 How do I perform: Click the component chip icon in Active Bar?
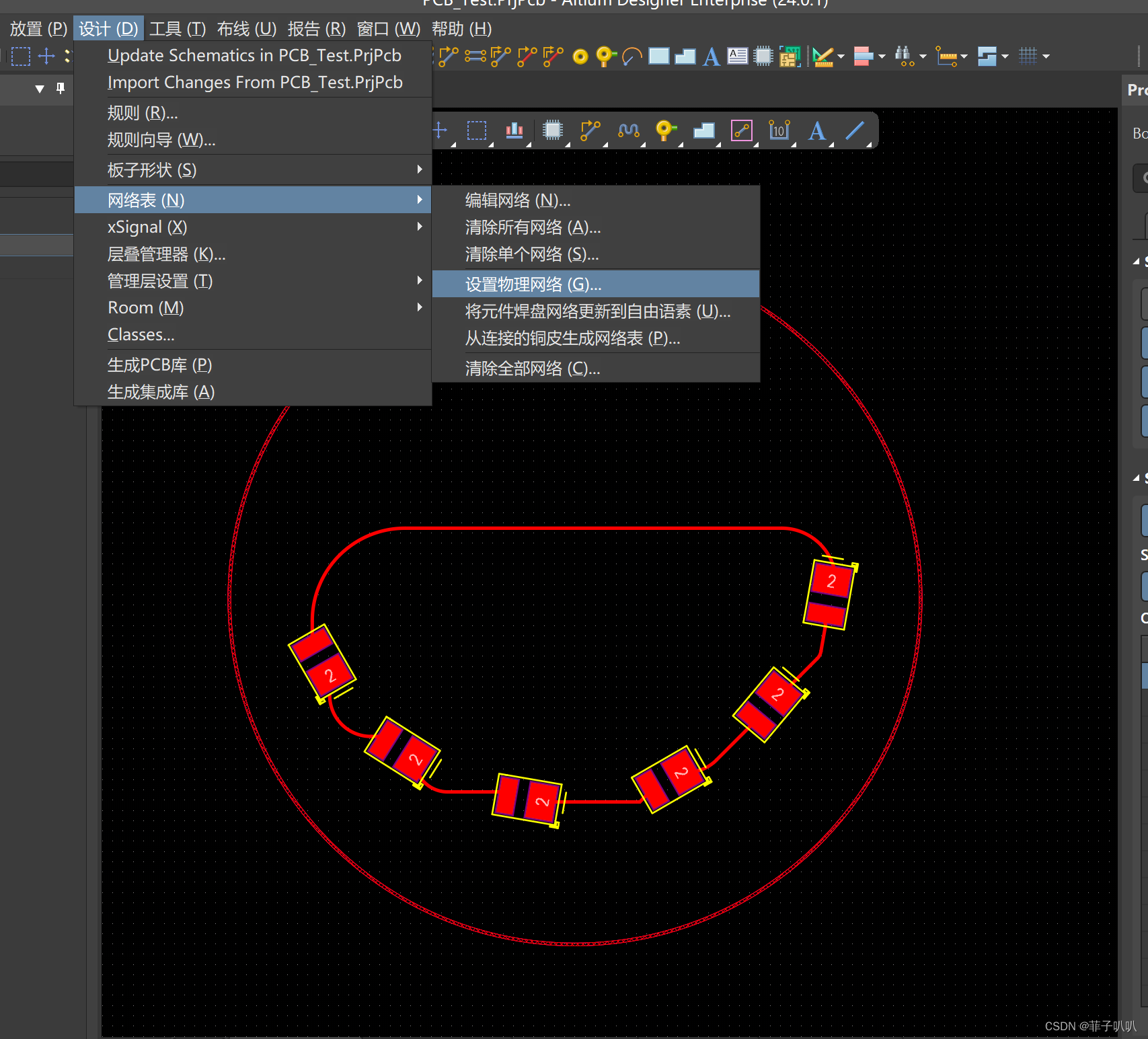553,130
